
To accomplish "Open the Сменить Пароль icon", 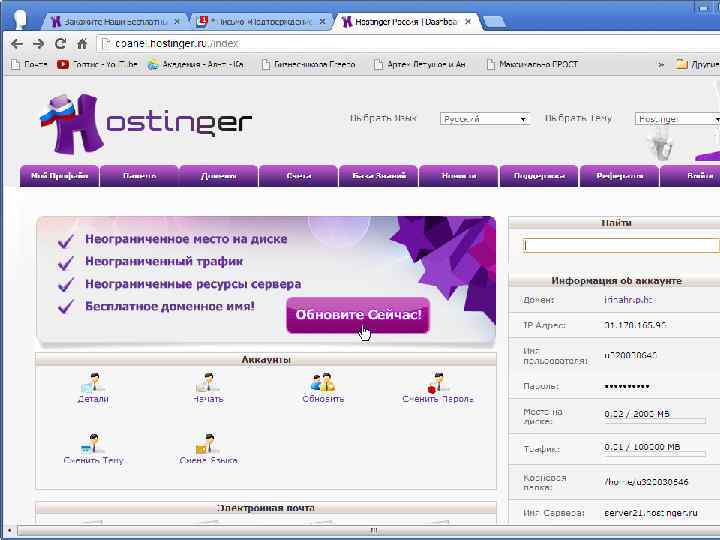I will pos(438,388).
